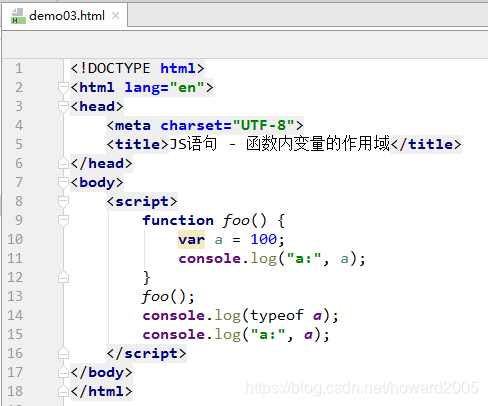Collapse function foo fold at line 9
The height and width of the screenshot is (406, 488).
click(63, 221)
